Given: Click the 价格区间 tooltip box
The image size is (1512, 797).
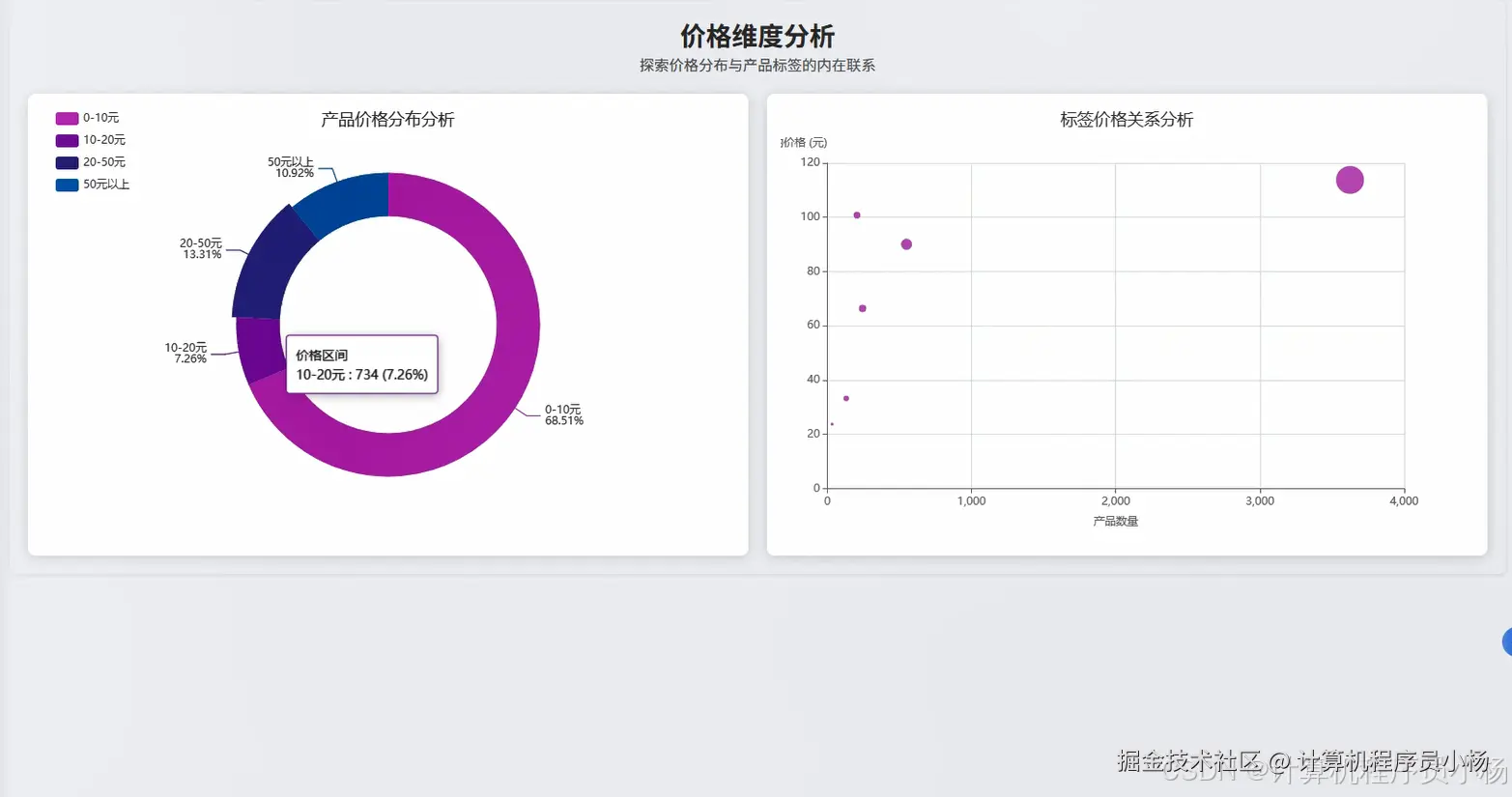Looking at the screenshot, I should pos(361,364).
